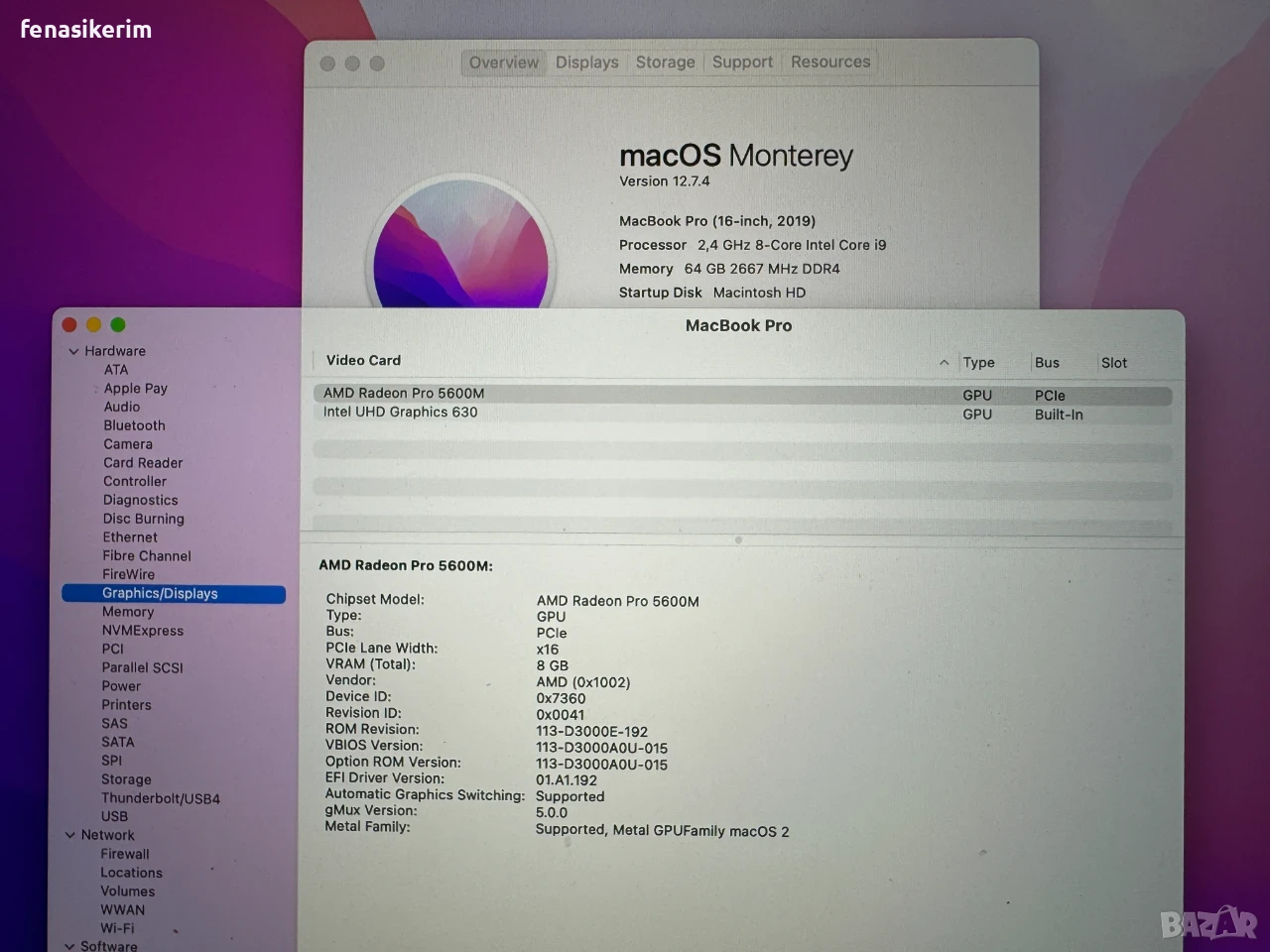Select the highlighted Graphics/Displays item

[x=174, y=594]
